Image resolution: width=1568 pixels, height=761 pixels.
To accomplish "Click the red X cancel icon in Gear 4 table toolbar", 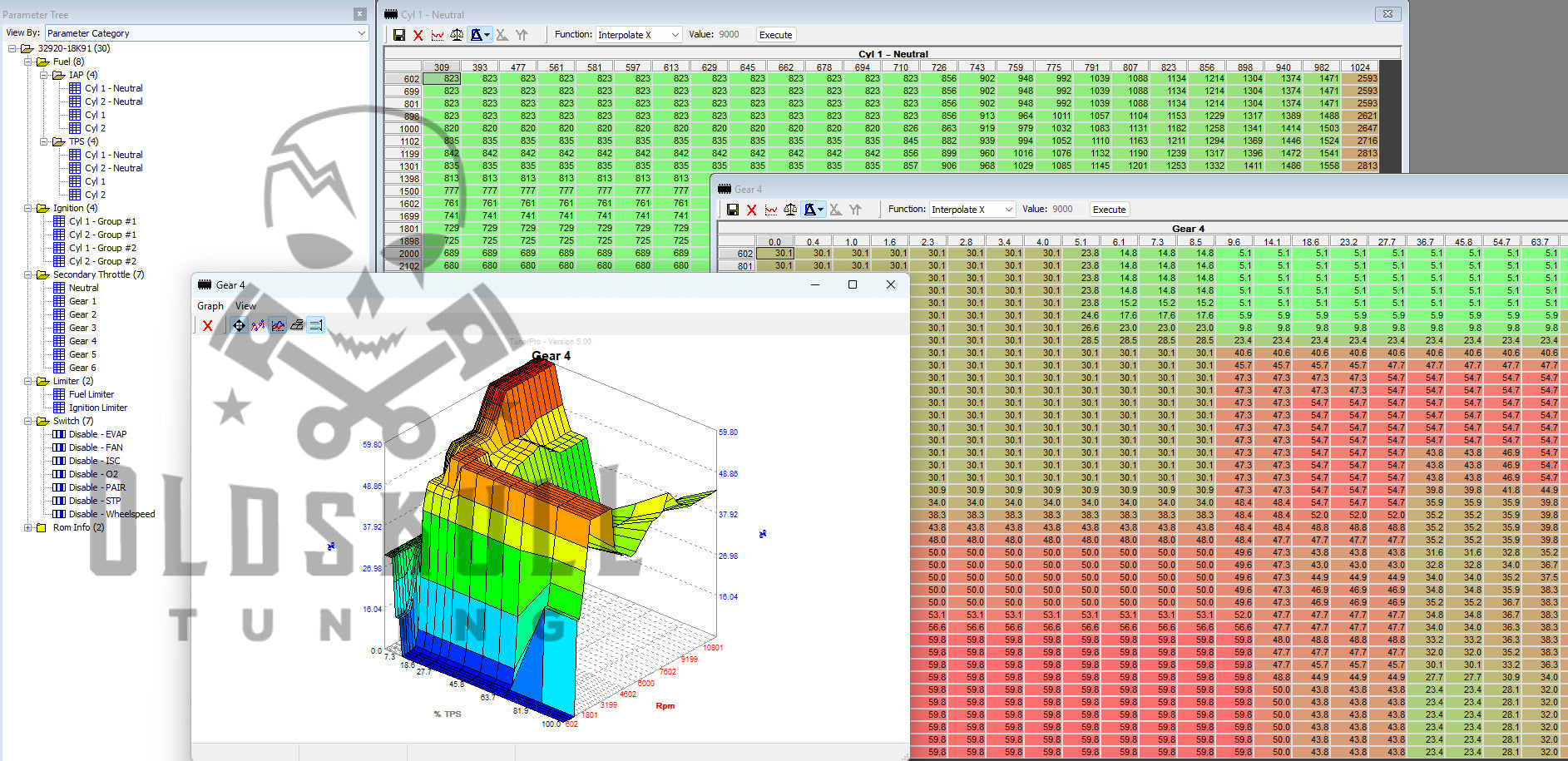I will (752, 210).
